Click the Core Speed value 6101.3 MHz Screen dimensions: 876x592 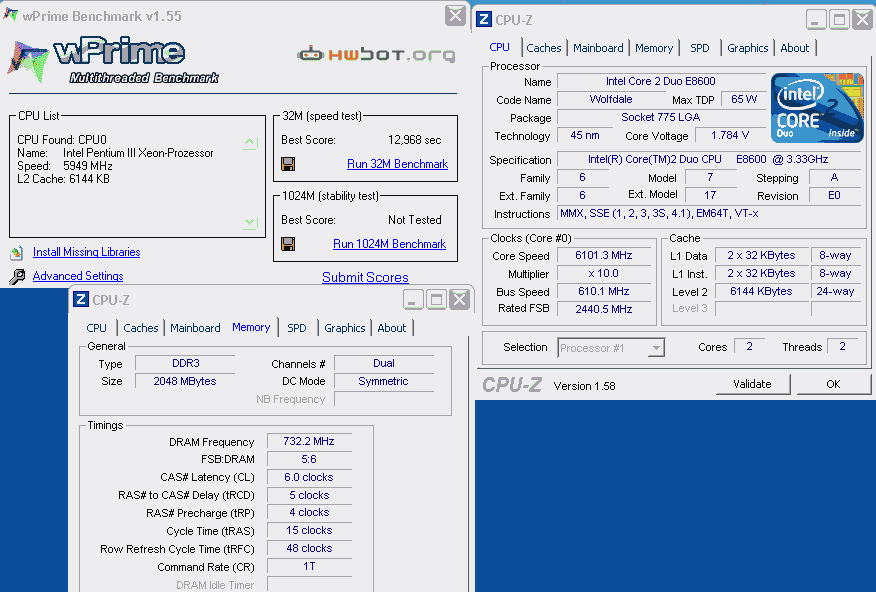604,256
